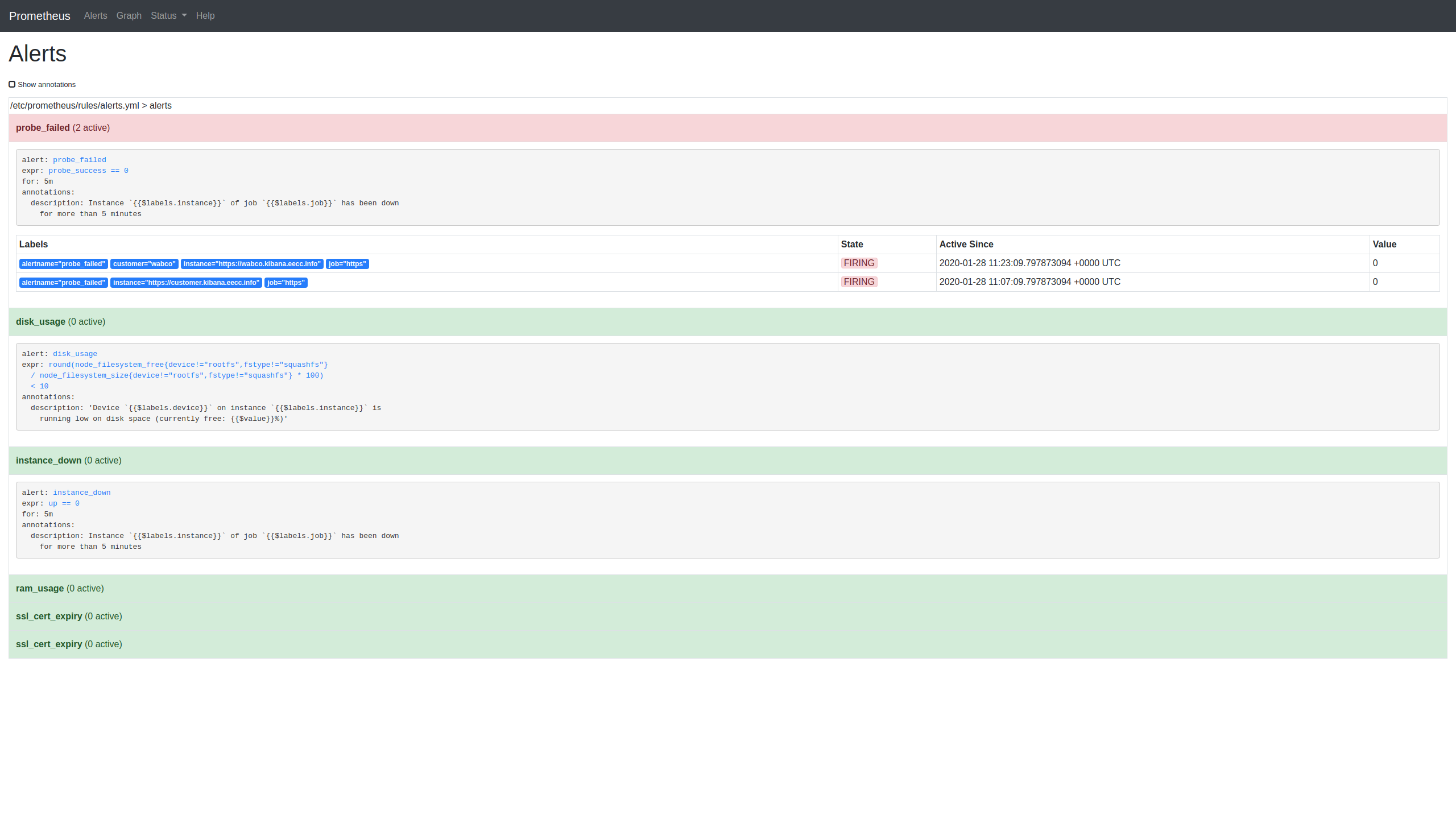Click the wabco.kibana.eecc.info instance label
Screen dimensions: 1456x819
pos(251,264)
